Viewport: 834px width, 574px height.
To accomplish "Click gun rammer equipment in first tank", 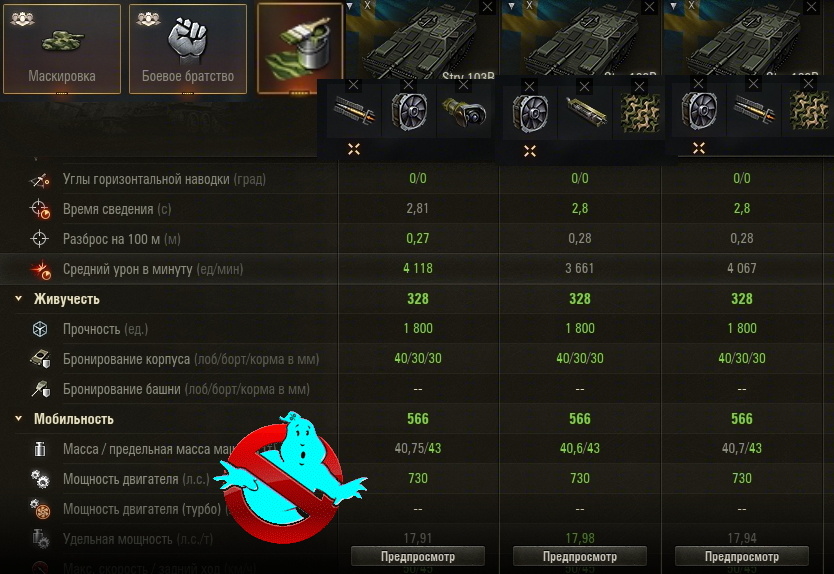I will pyautogui.click(x=354, y=112).
